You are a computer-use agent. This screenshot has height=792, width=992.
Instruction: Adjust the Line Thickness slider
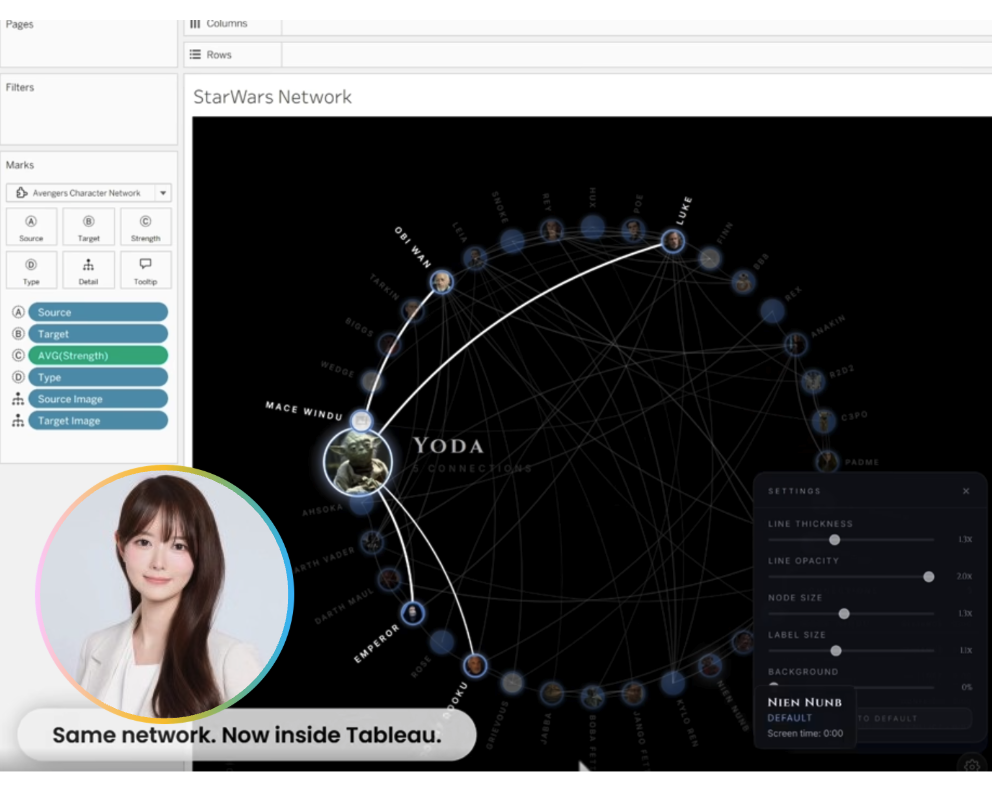point(851,540)
